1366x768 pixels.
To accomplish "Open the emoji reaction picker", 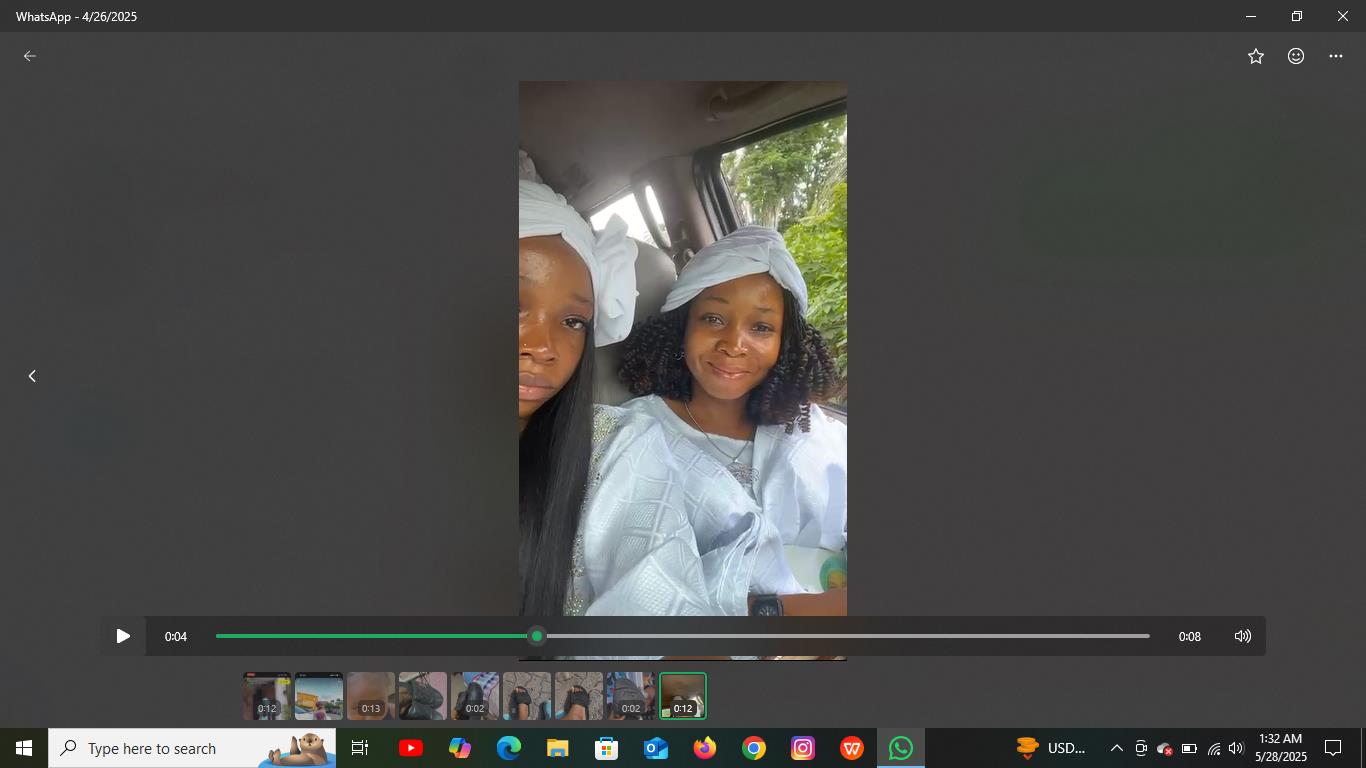I will 1296,56.
